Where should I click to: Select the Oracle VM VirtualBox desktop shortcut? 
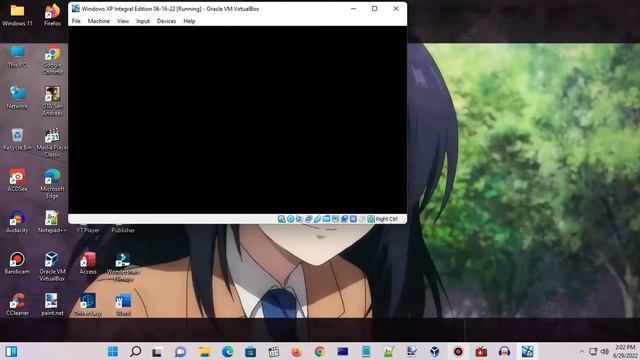point(52,267)
